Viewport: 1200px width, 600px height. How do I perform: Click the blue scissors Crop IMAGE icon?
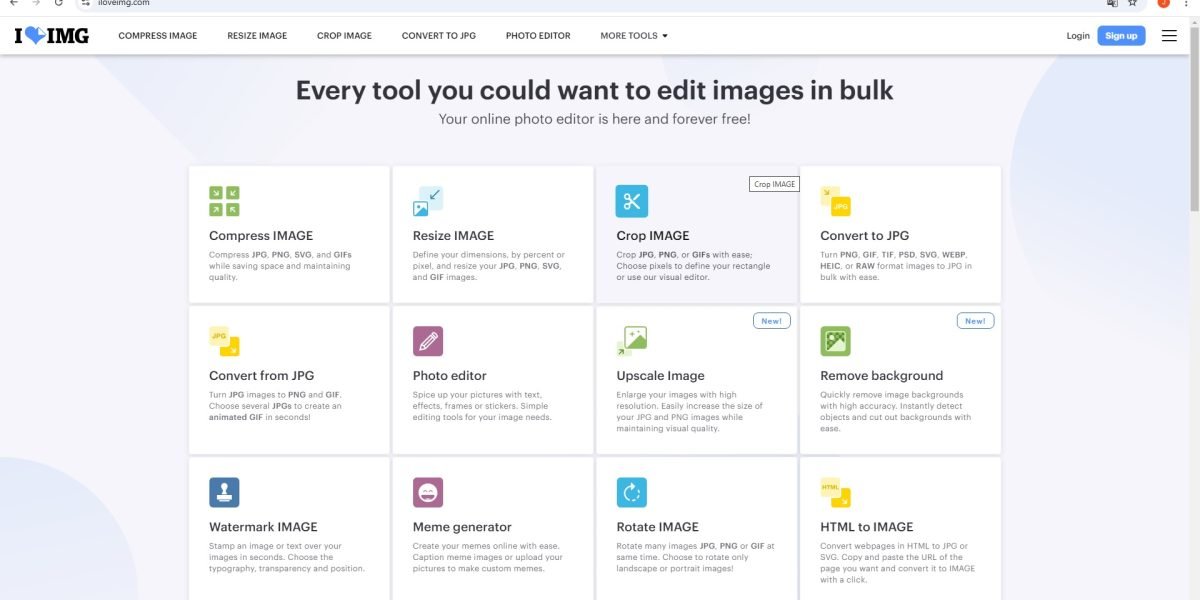click(631, 201)
